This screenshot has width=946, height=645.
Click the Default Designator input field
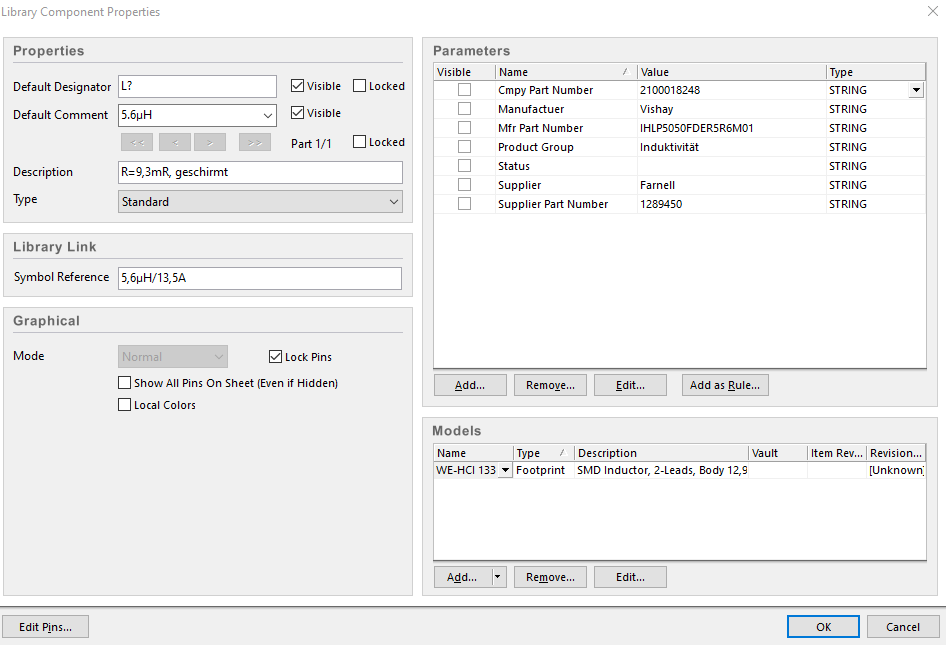tap(197, 86)
